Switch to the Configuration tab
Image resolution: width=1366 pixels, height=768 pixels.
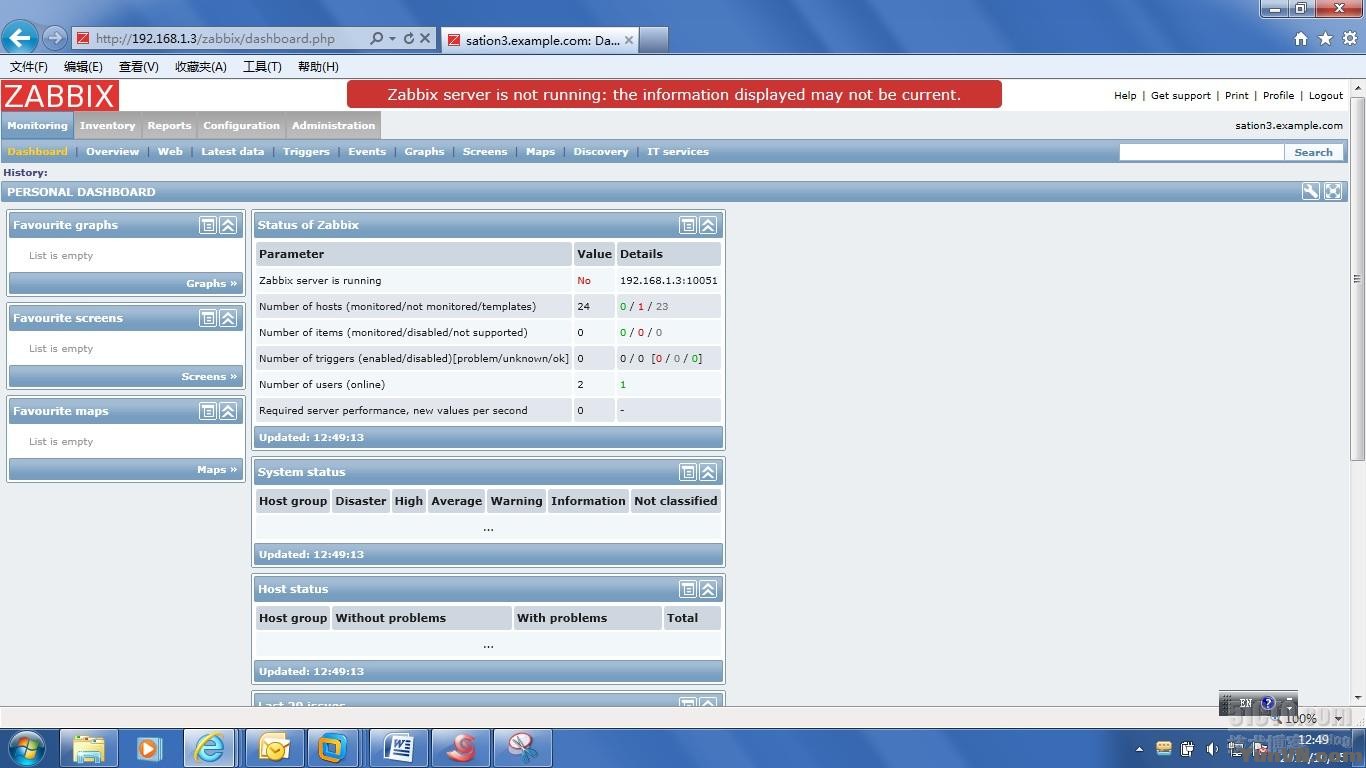tap(241, 125)
